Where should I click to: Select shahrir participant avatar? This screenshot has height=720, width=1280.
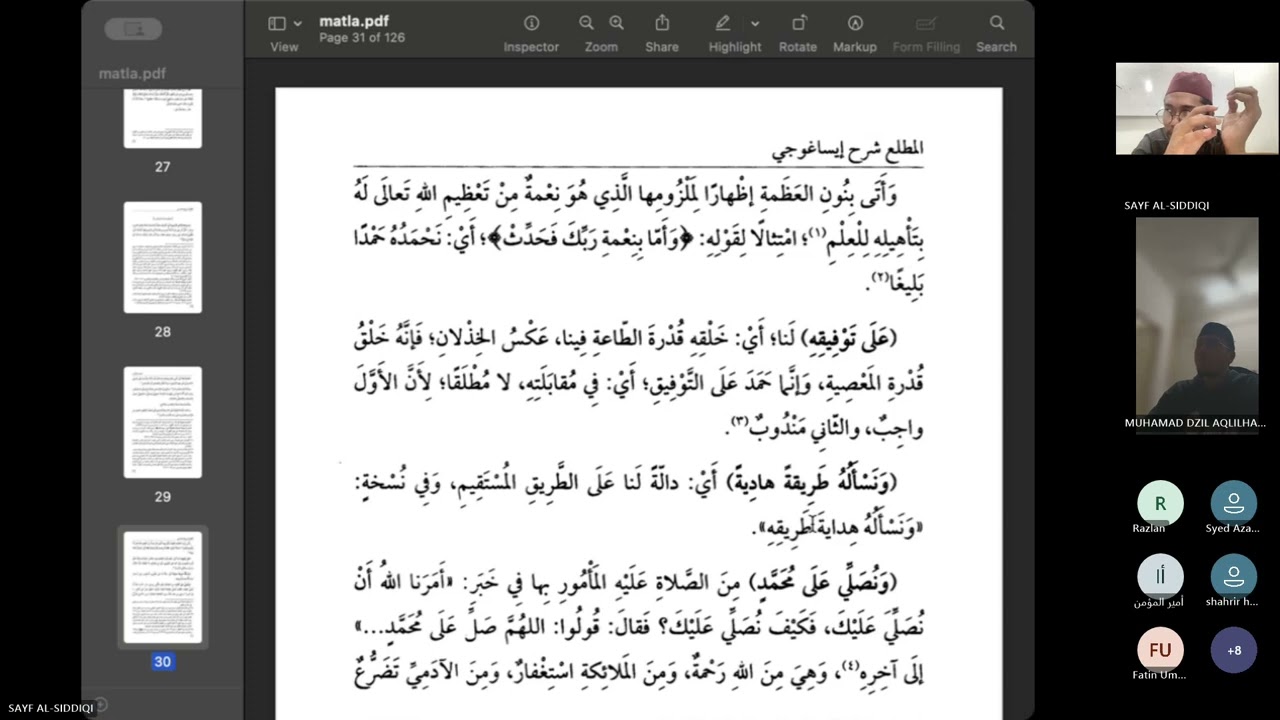pos(1234,576)
